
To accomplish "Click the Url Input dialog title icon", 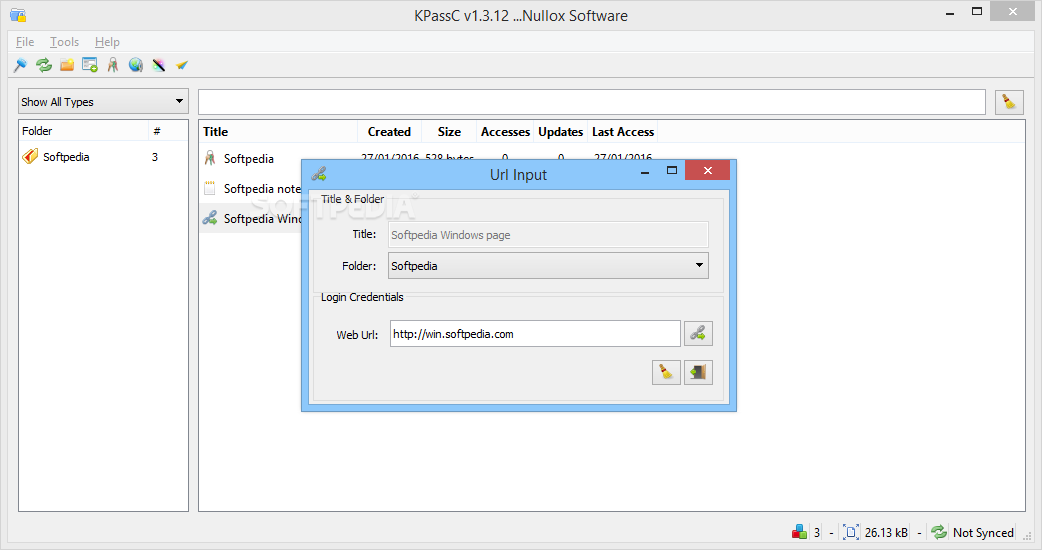I will coord(319,175).
